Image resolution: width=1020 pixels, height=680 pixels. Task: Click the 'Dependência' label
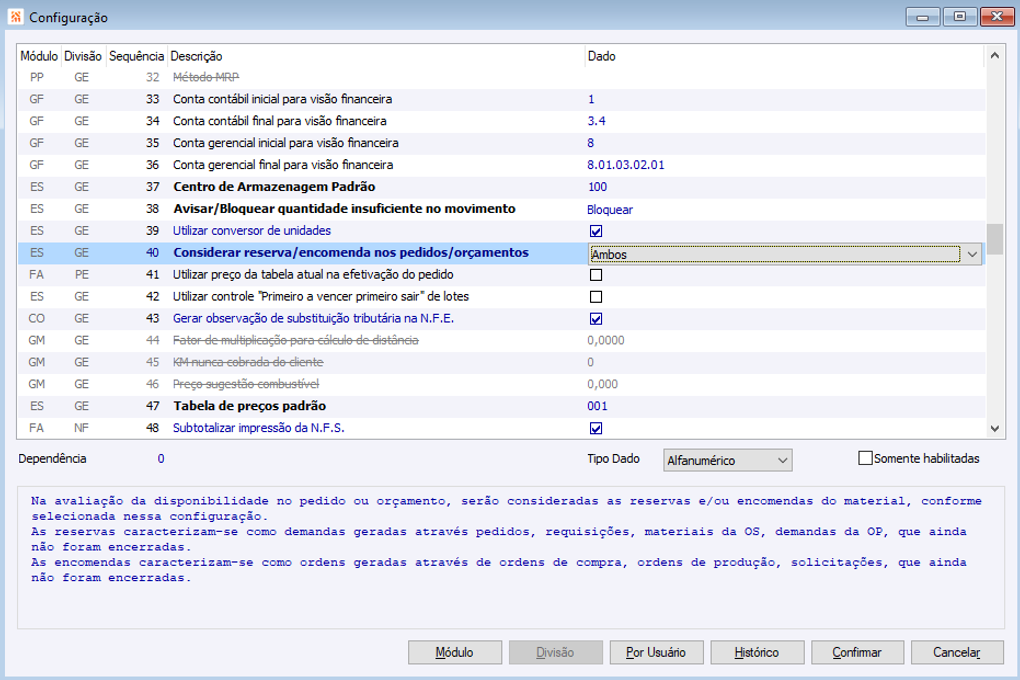(x=52, y=459)
